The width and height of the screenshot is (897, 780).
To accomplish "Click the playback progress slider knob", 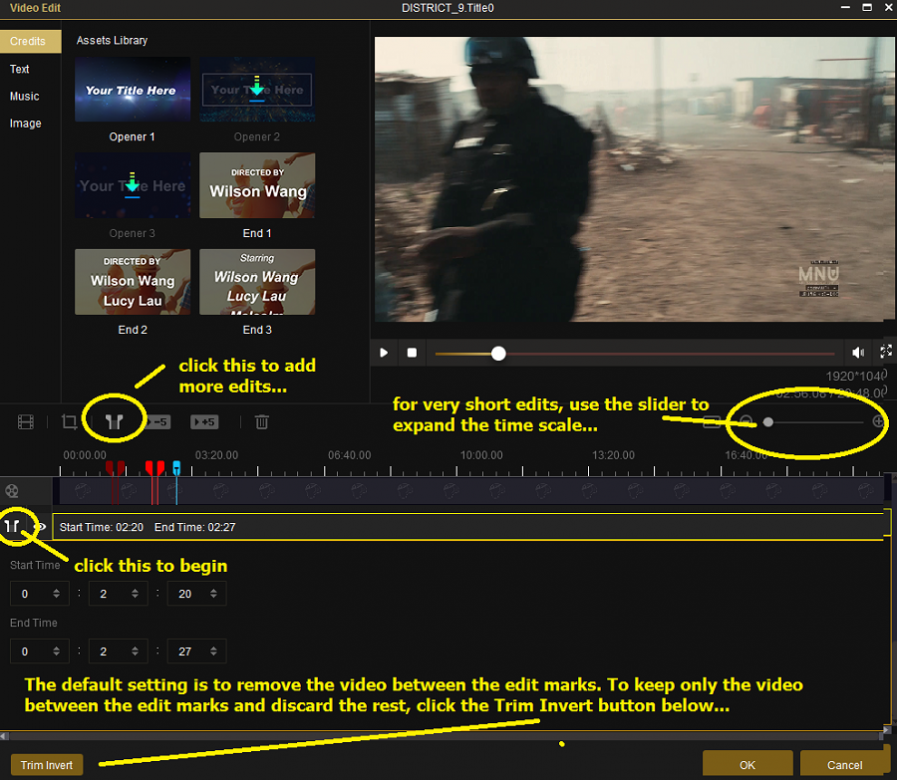I will click(498, 354).
